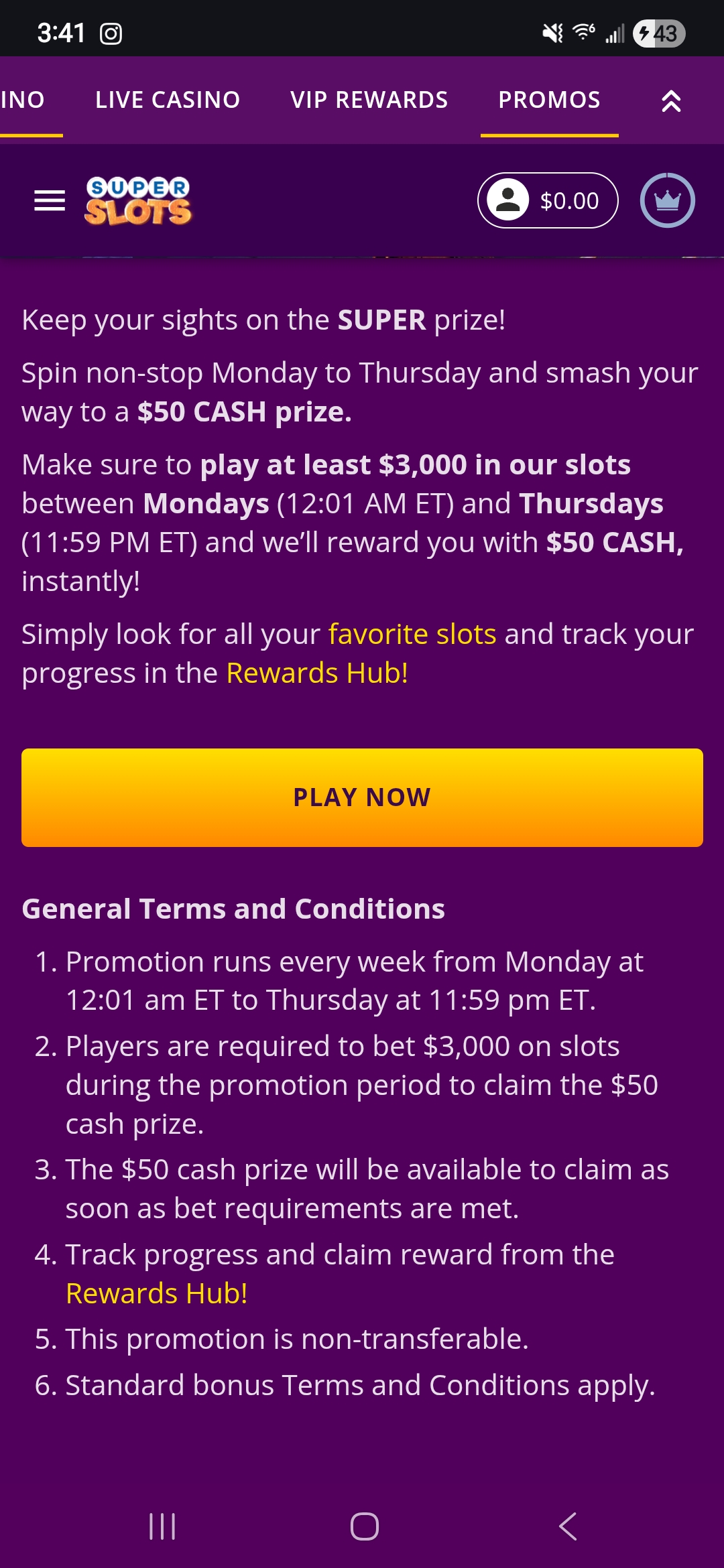Screen dimensions: 724x1568
Task: Follow the favorite slots link
Action: [412, 634]
